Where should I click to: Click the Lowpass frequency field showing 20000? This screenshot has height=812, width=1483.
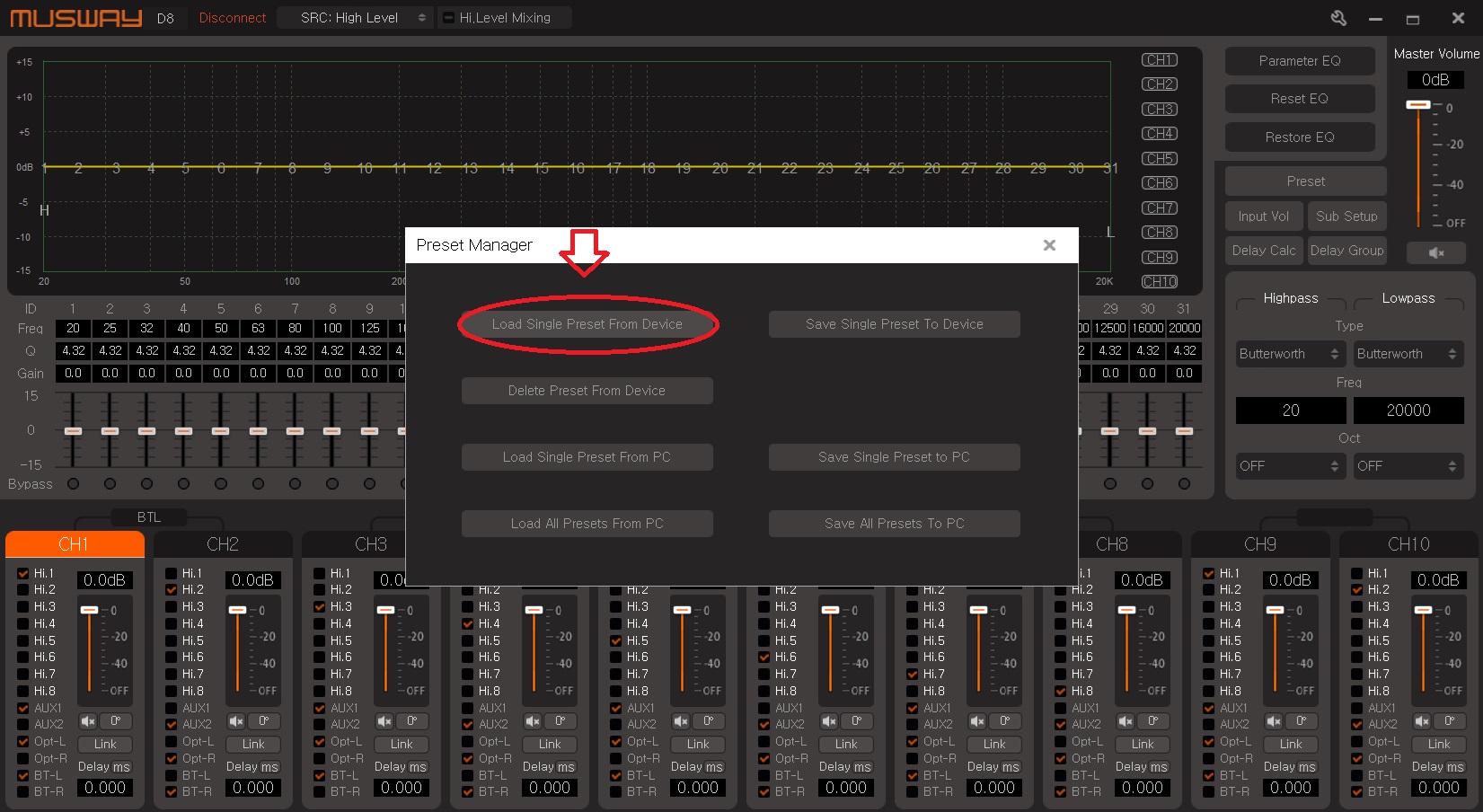(x=1408, y=410)
